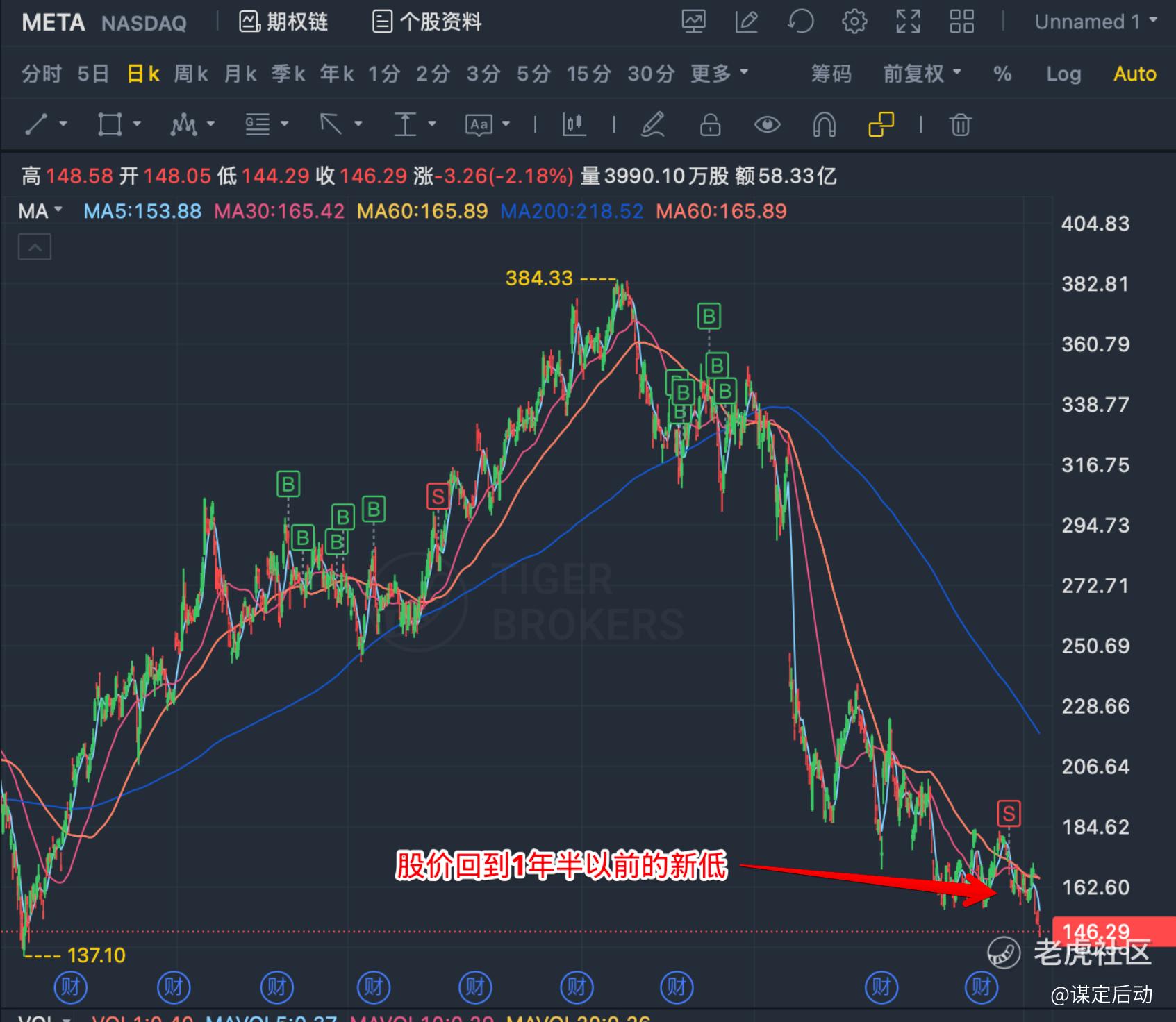1176x1022 pixels.
Task: Expand the text annotation tool dropdown arrow
Action: 506,124
